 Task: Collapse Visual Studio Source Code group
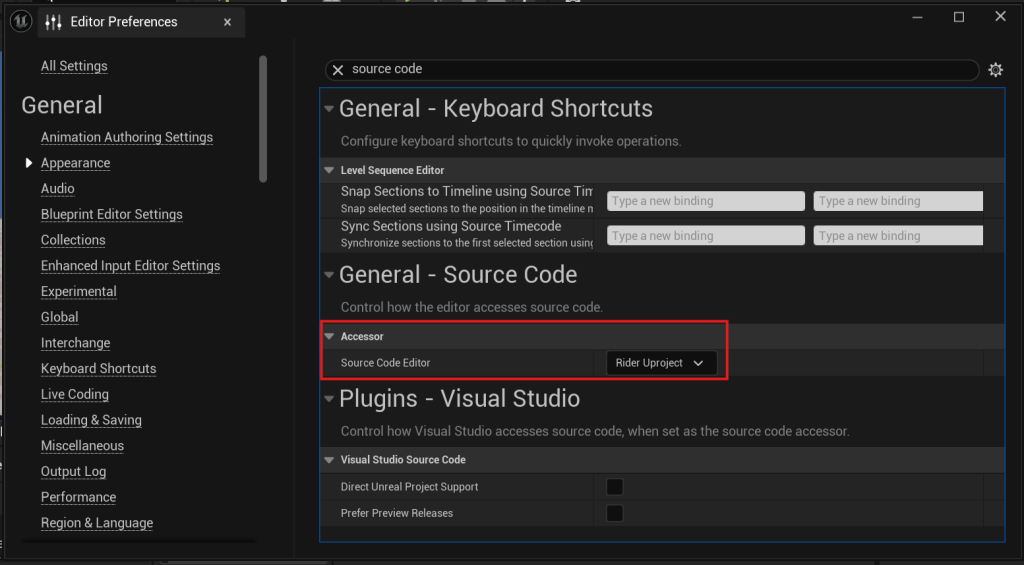point(329,460)
